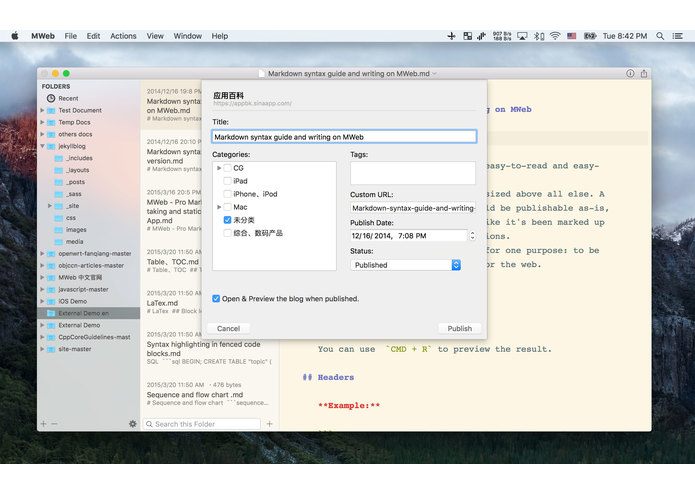Click the media folder icon

[x=59, y=242]
